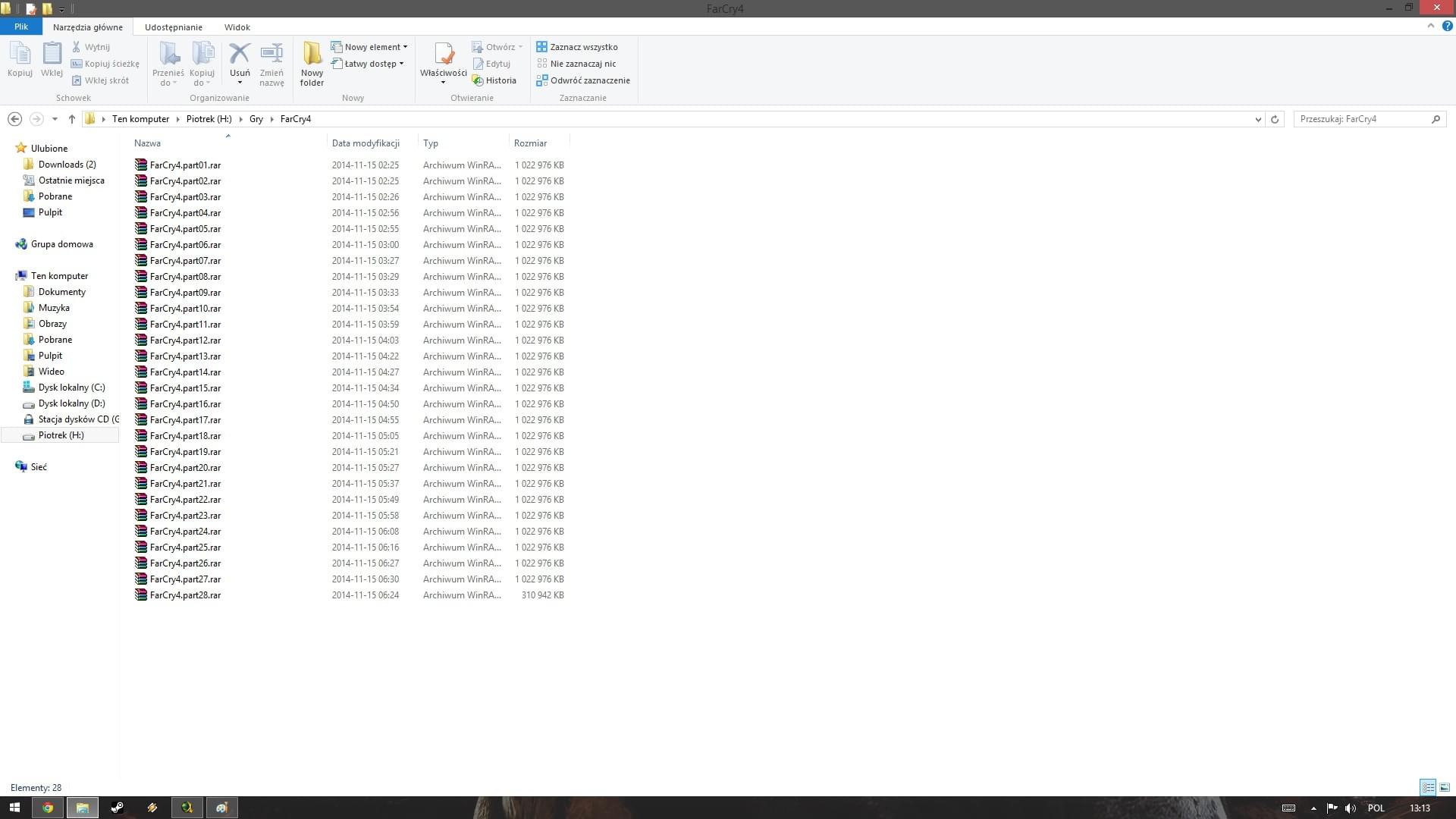Switch to Widok tab
Viewport: 1456px width, 819px height.
click(x=237, y=27)
